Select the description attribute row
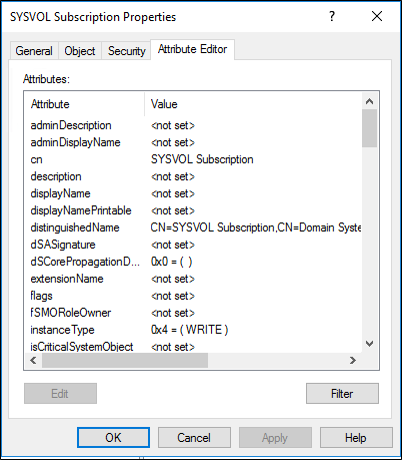This screenshot has width=402, height=460. pos(194,176)
